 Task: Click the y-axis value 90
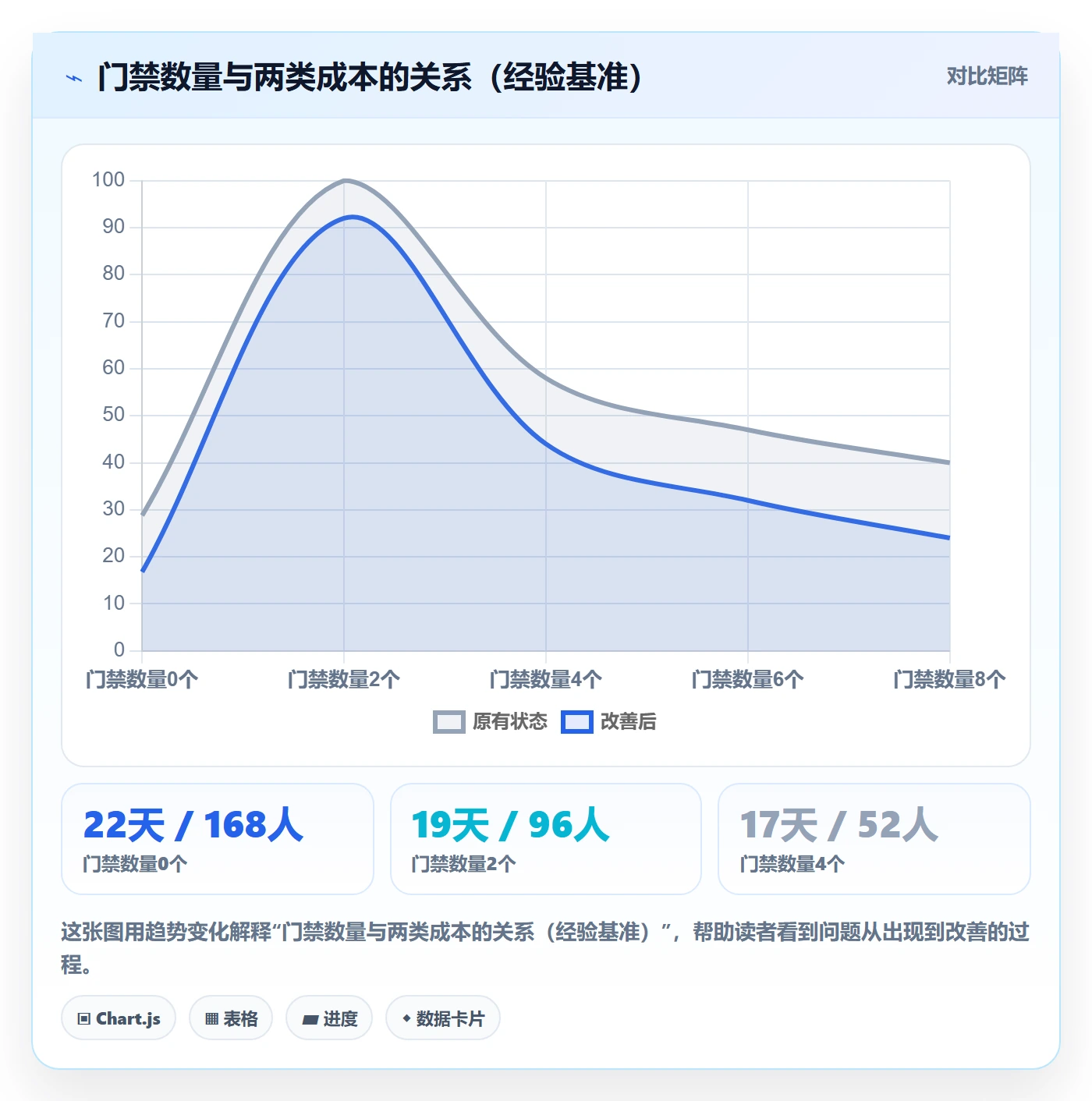[114, 227]
